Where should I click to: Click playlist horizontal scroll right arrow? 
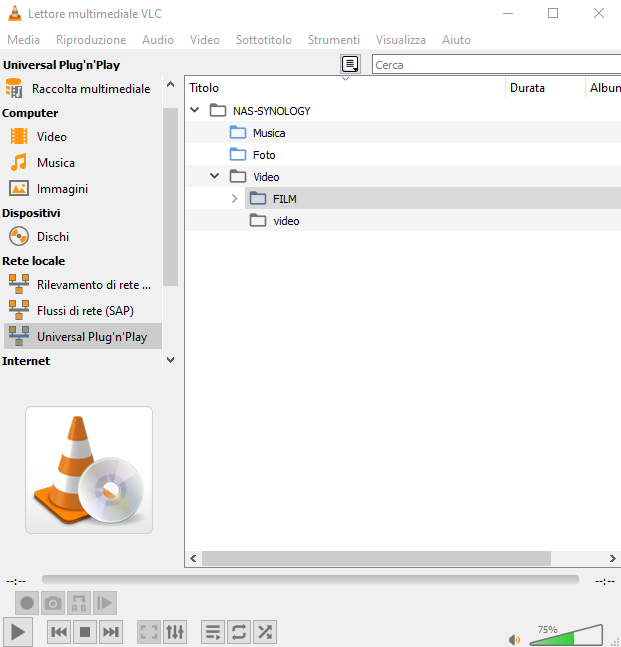click(613, 558)
